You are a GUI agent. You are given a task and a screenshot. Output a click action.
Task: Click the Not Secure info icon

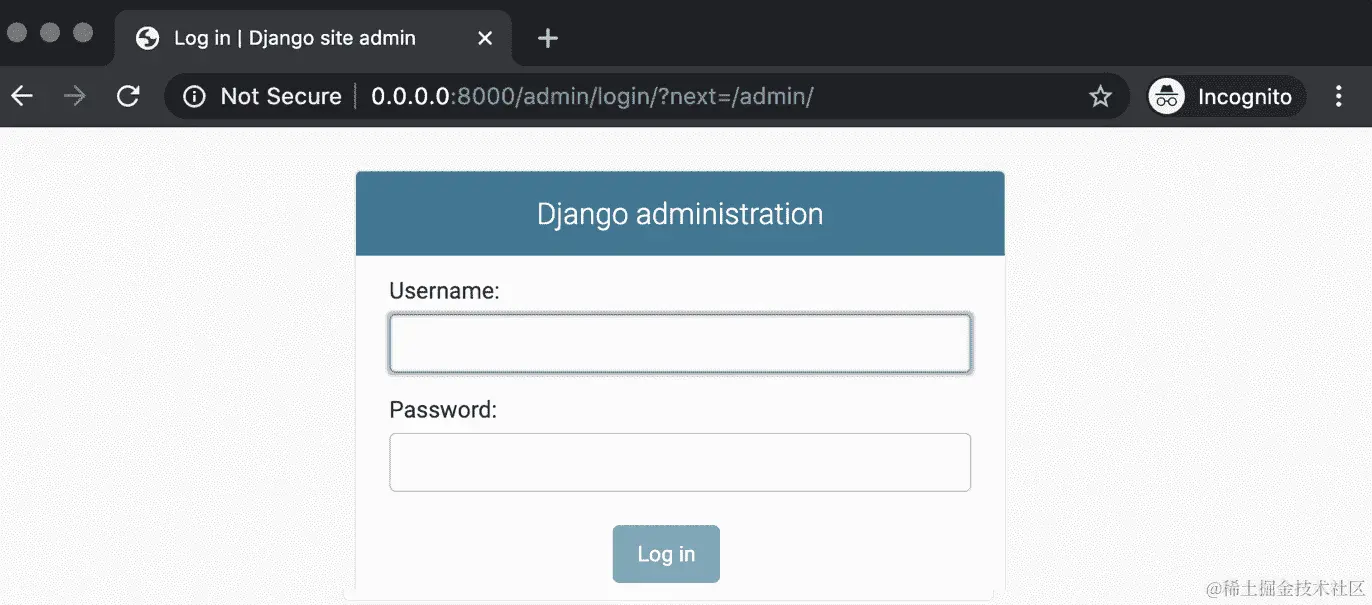pos(194,96)
